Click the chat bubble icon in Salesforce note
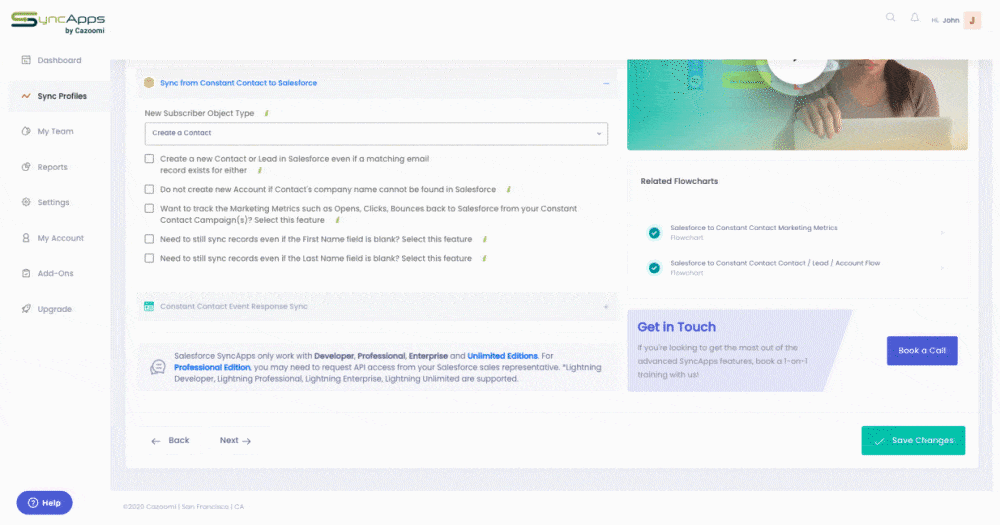1000x525 pixels. [x=158, y=367]
